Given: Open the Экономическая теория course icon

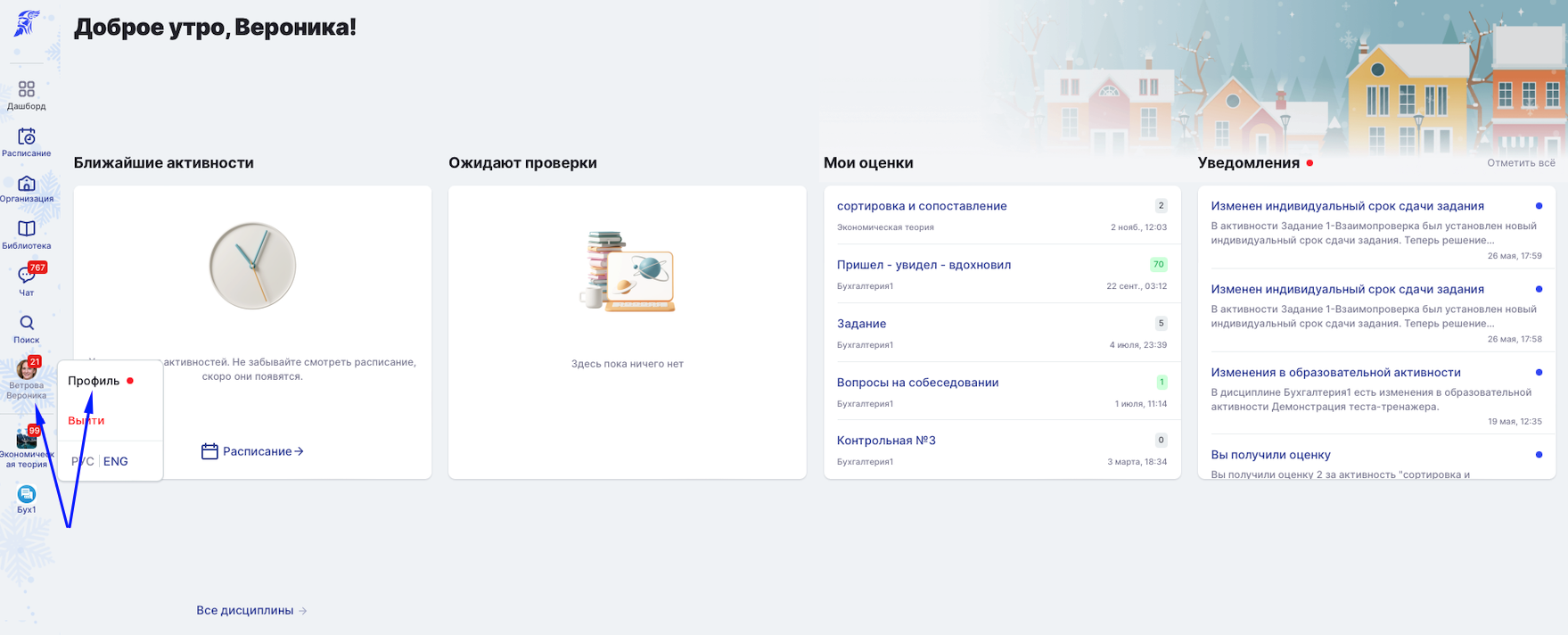Looking at the screenshot, I should click(27, 438).
